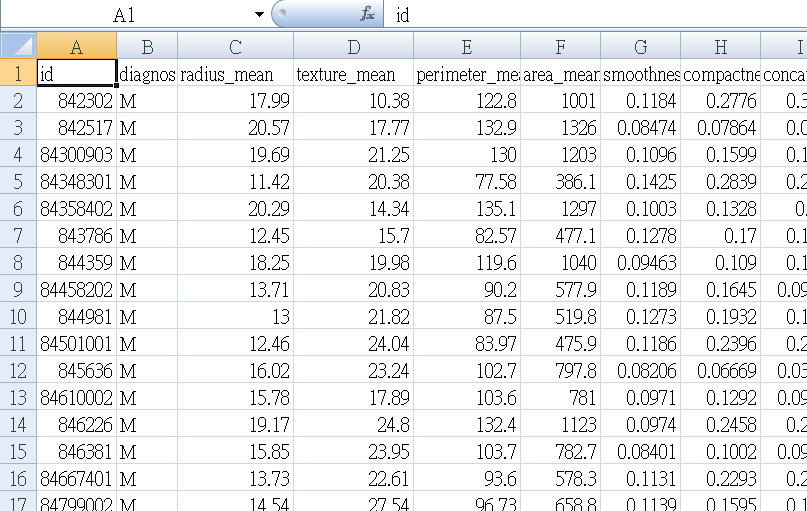Click the texture_mean header cell
Viewport: 807px width, 511px height.
(354, 74)
